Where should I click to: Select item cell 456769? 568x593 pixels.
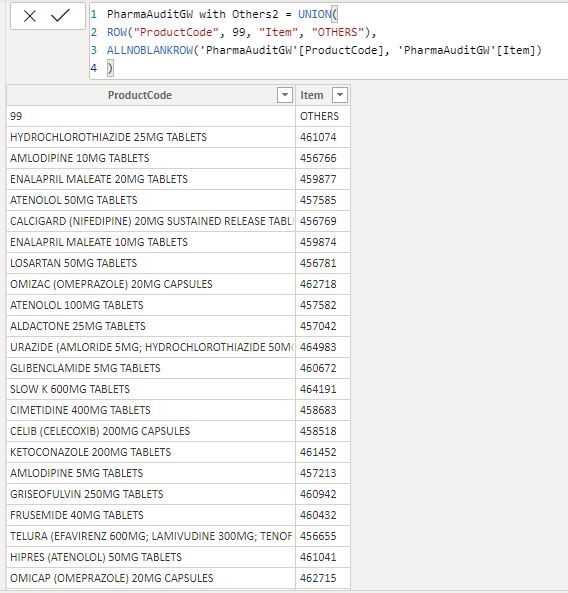323,221
